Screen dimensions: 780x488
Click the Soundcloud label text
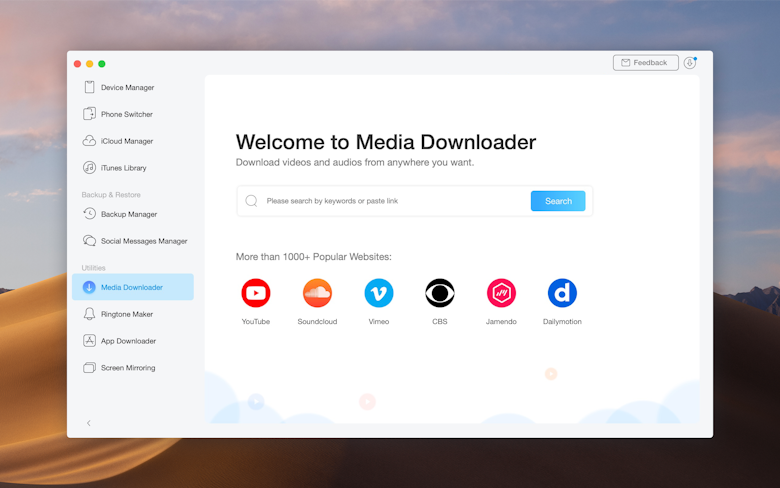(317, 322)
